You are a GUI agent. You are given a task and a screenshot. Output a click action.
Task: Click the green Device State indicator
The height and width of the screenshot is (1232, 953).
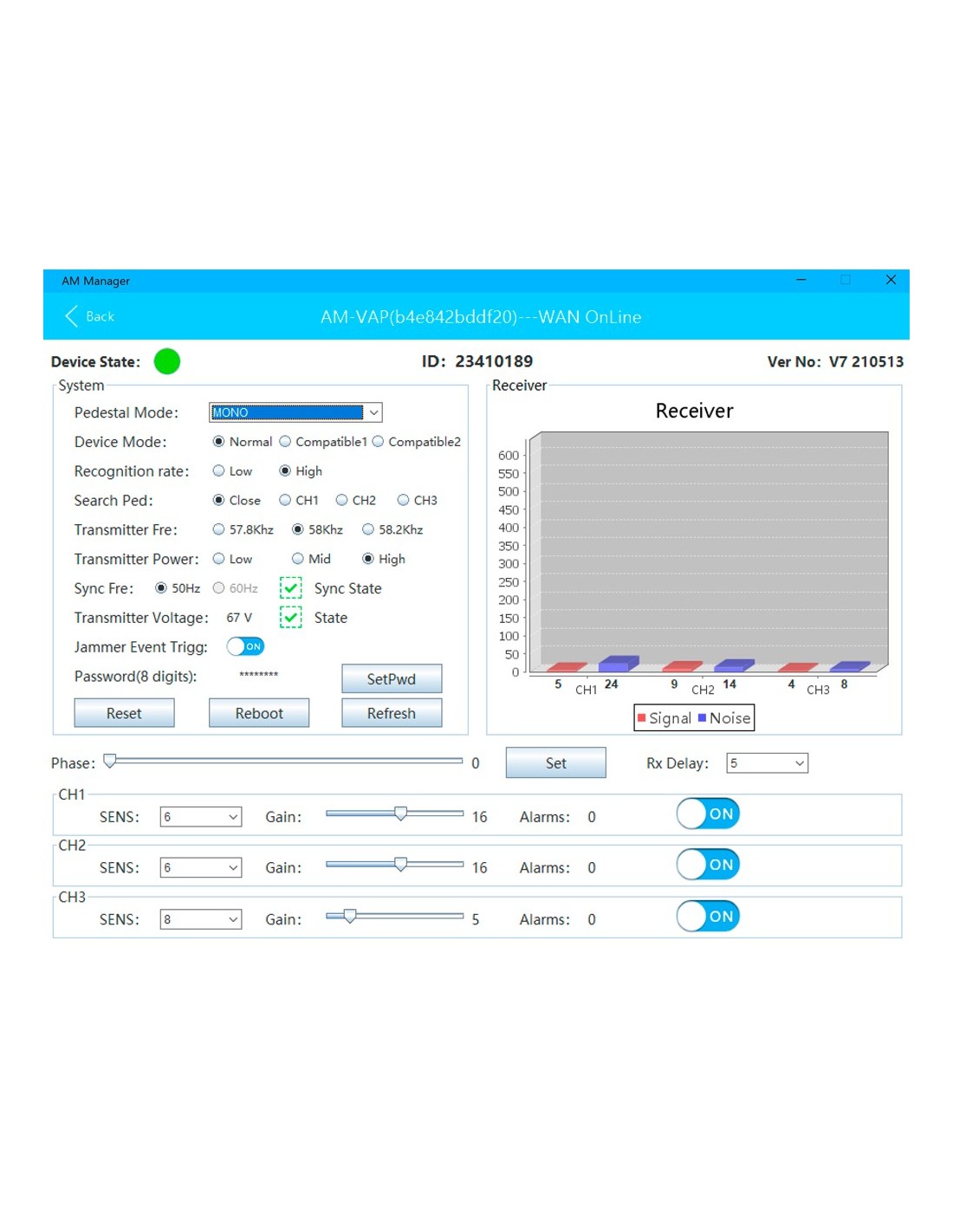166,361
